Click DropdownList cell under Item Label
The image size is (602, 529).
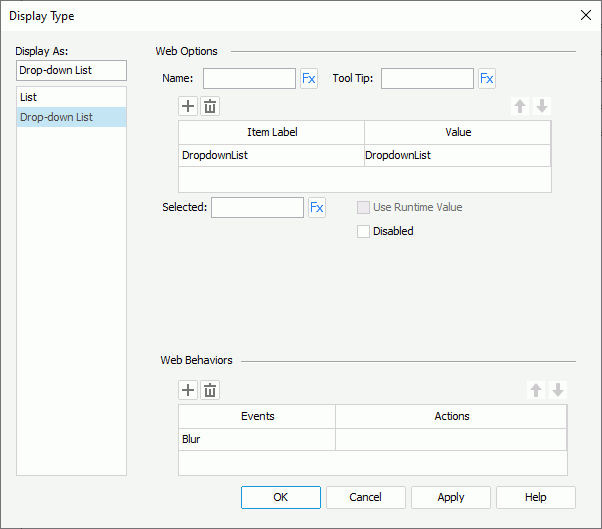point(271,155)
